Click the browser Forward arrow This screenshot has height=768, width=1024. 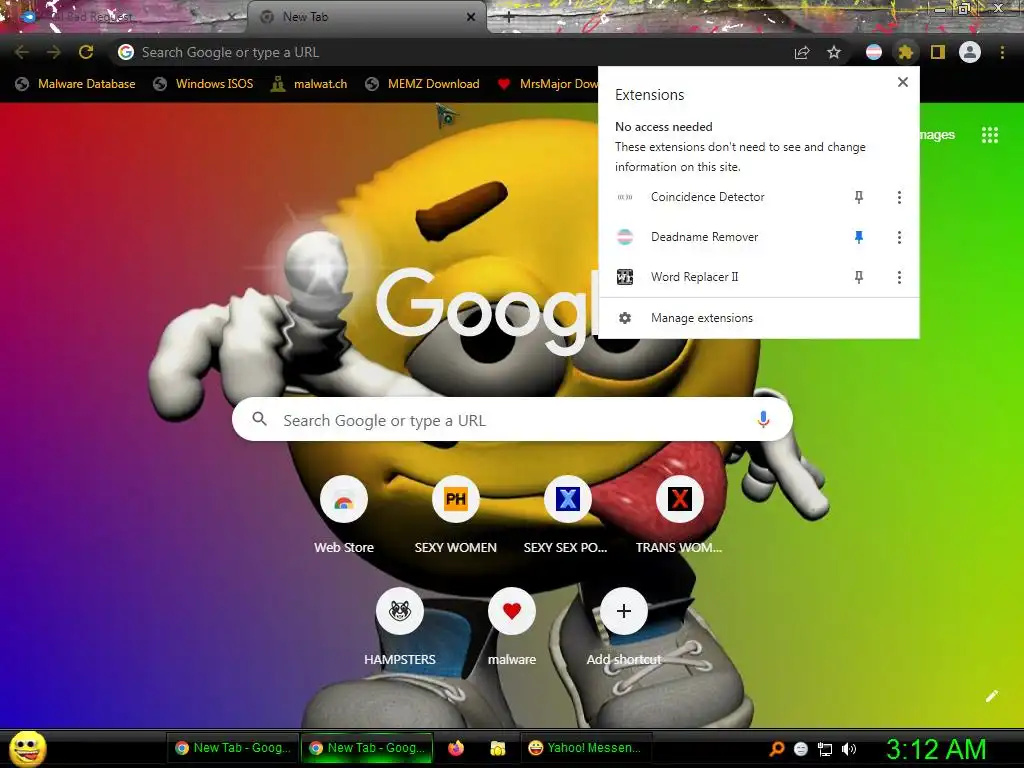click(54, 52)
